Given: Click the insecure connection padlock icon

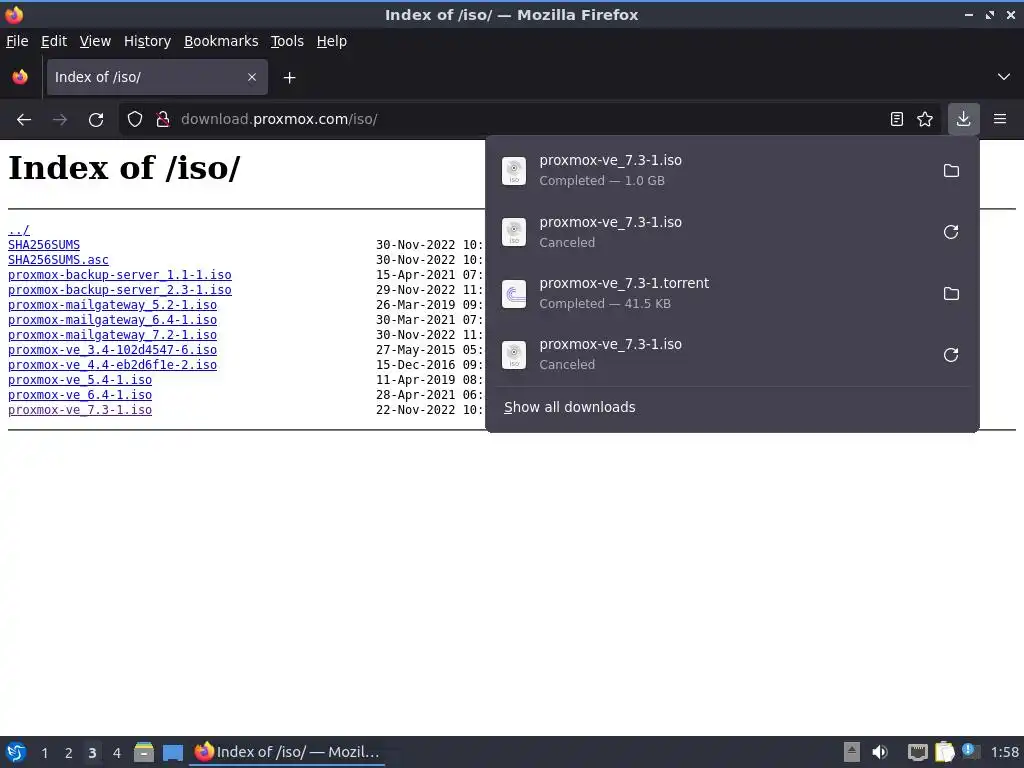Looking at the screenshot, I should coord(163,120).
